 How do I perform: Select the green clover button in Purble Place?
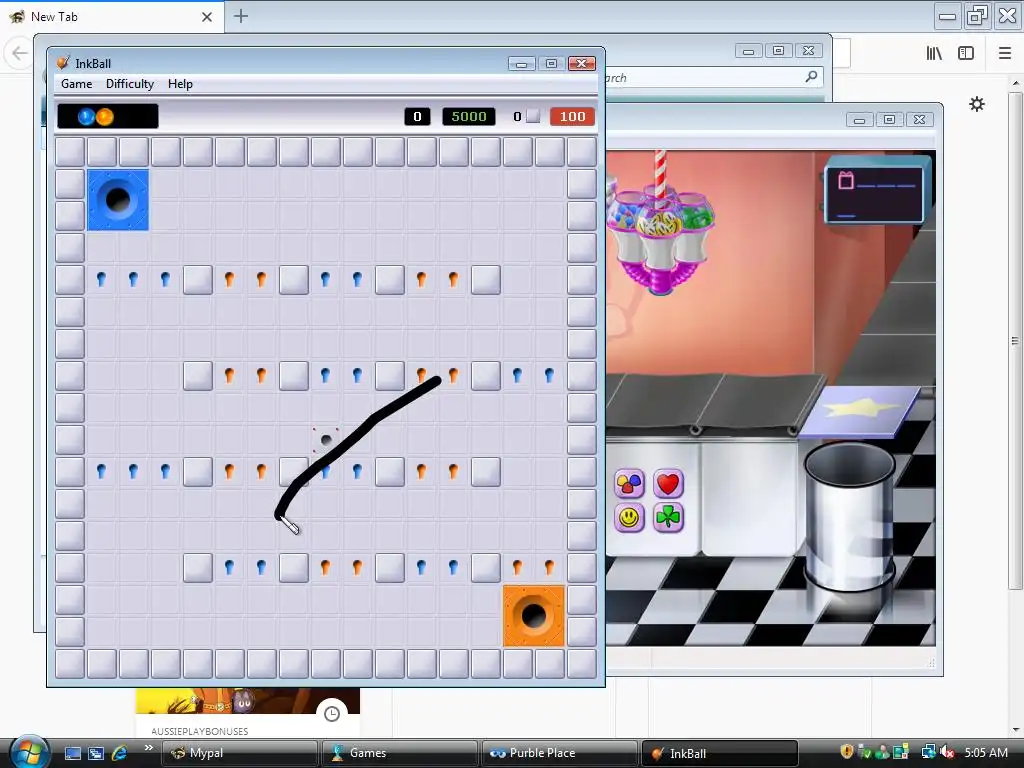click(x=667, y=518)
